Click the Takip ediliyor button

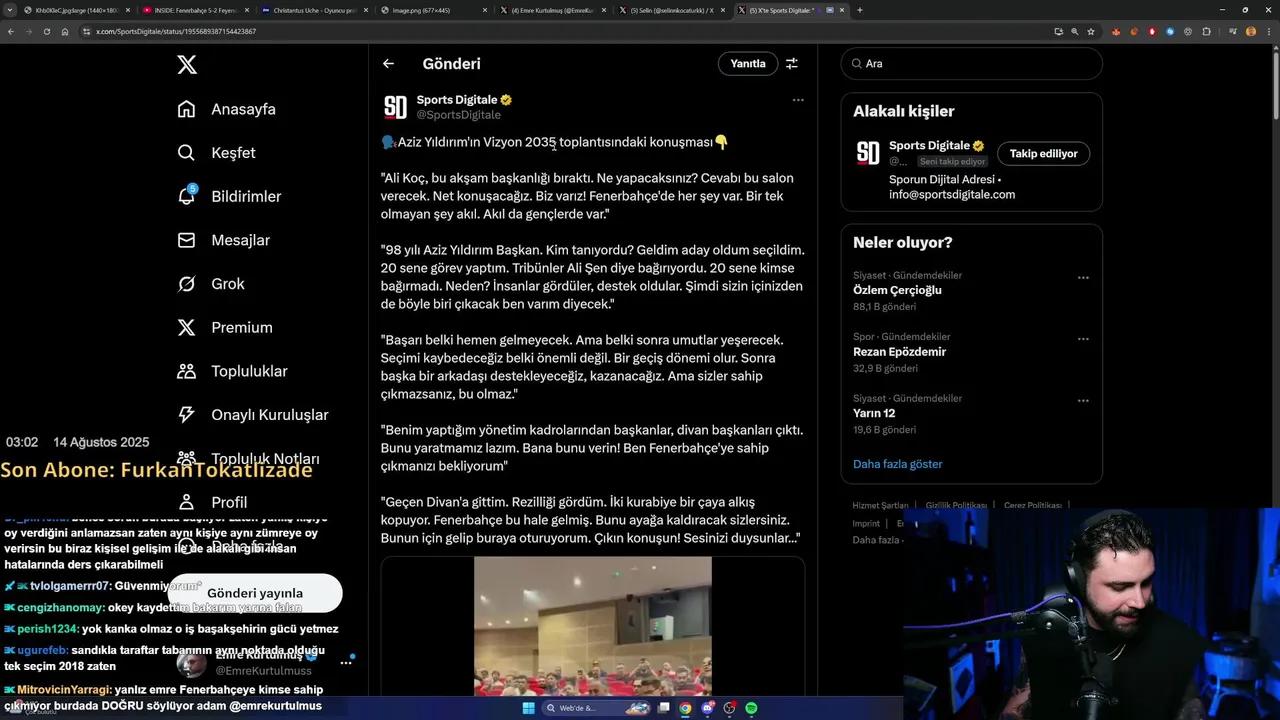(1043, 153)
